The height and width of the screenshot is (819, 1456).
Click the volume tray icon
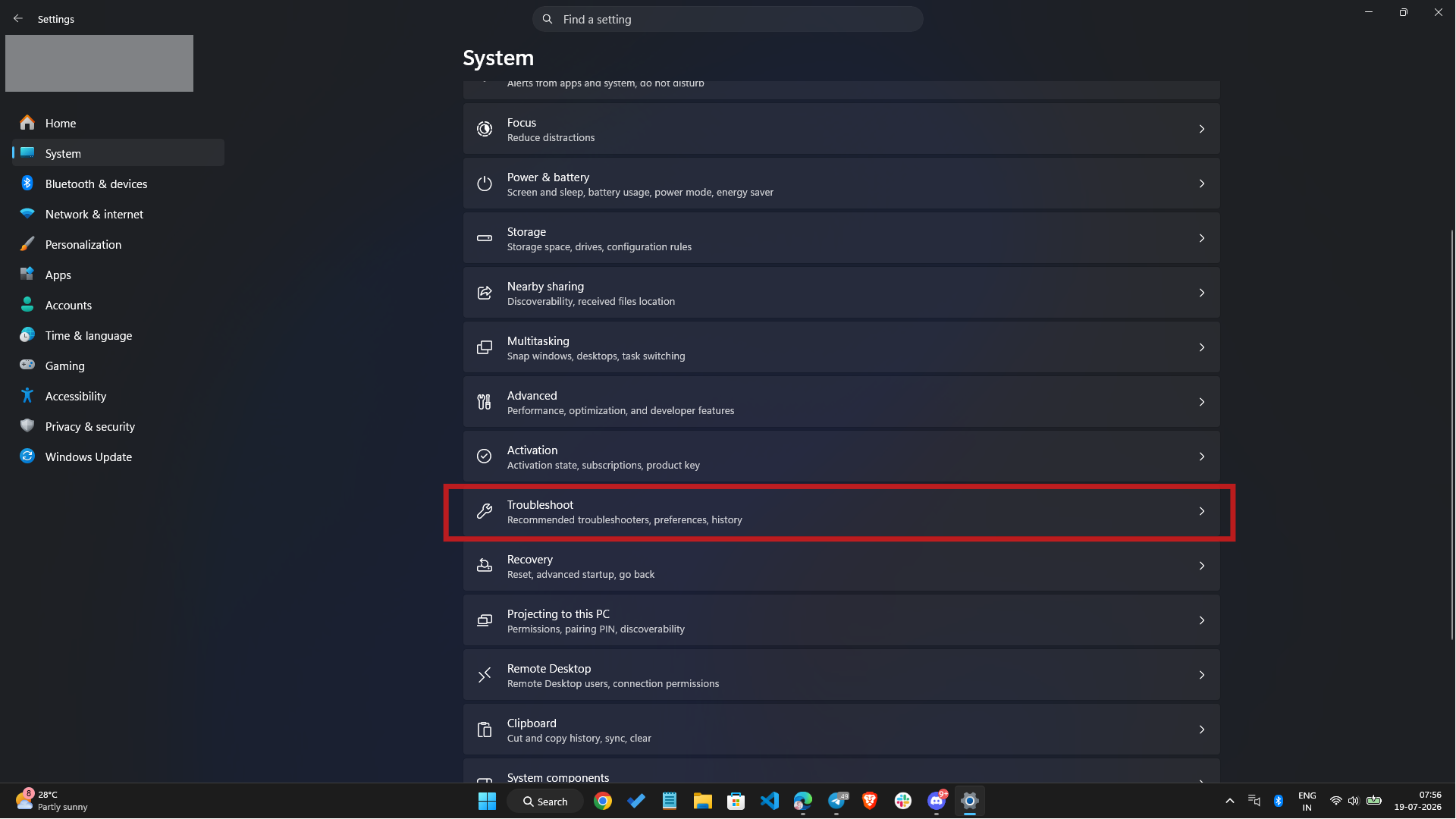[1353, 801]
